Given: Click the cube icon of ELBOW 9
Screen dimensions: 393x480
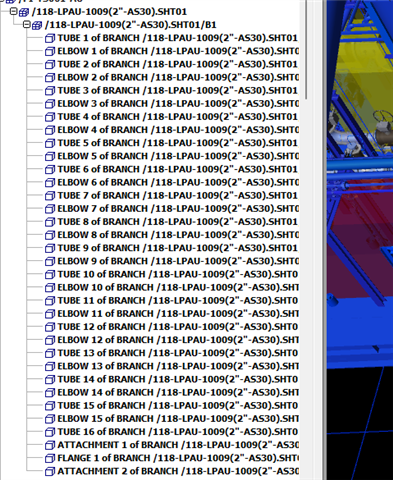Looking at the screenshot, I should pyautogui.click(x=50, y=262).
